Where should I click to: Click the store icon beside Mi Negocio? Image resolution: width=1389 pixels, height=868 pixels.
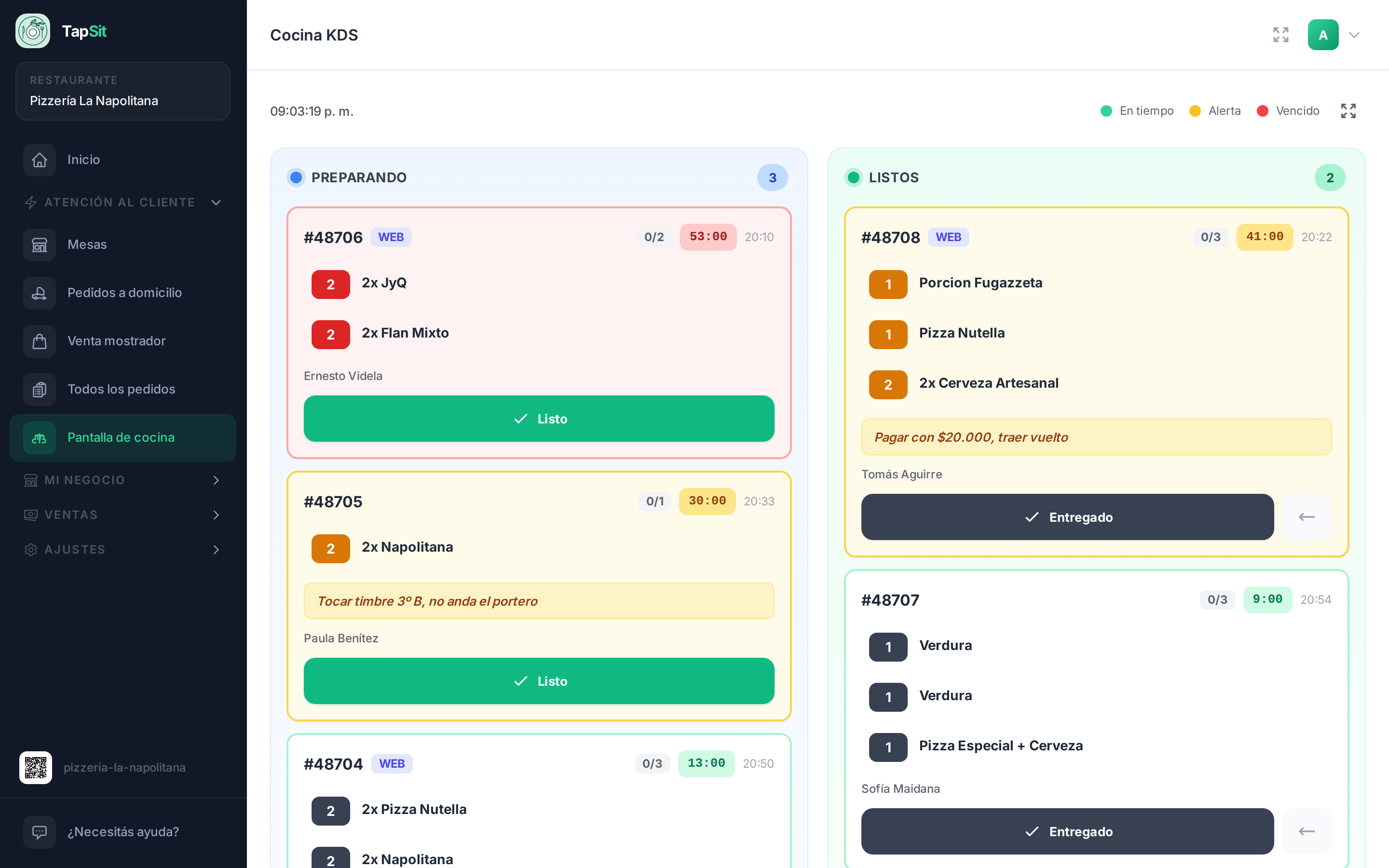(x=31, y=480)
